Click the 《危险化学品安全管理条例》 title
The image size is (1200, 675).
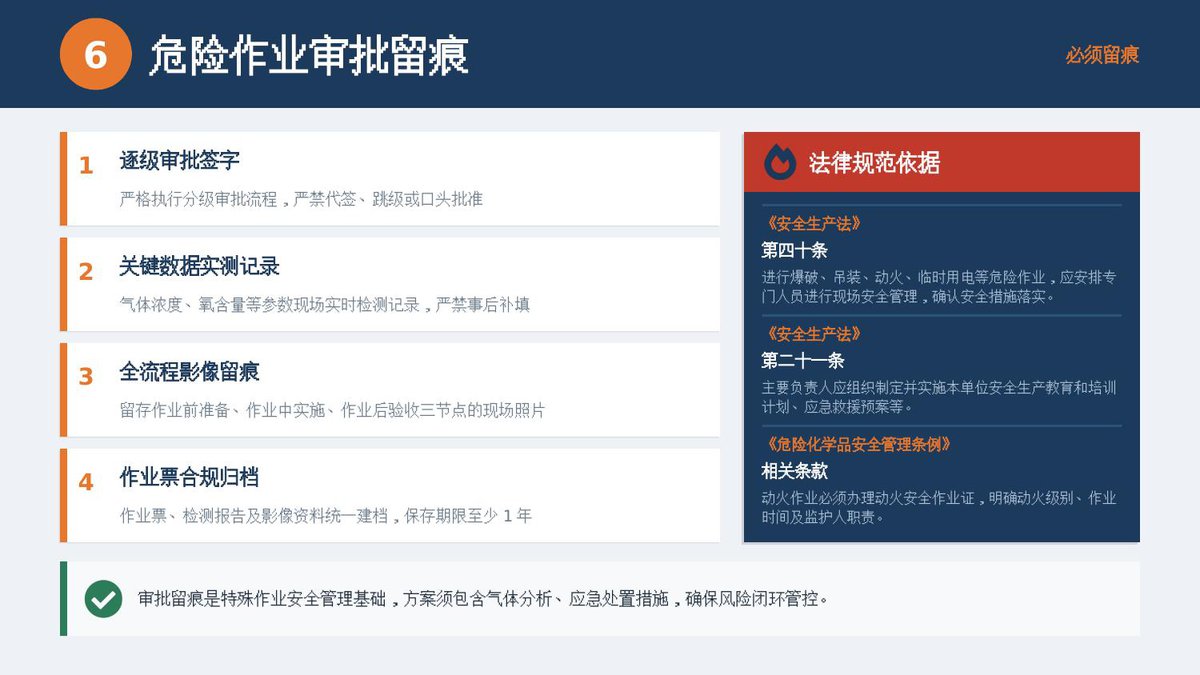[x=857, y=445]
